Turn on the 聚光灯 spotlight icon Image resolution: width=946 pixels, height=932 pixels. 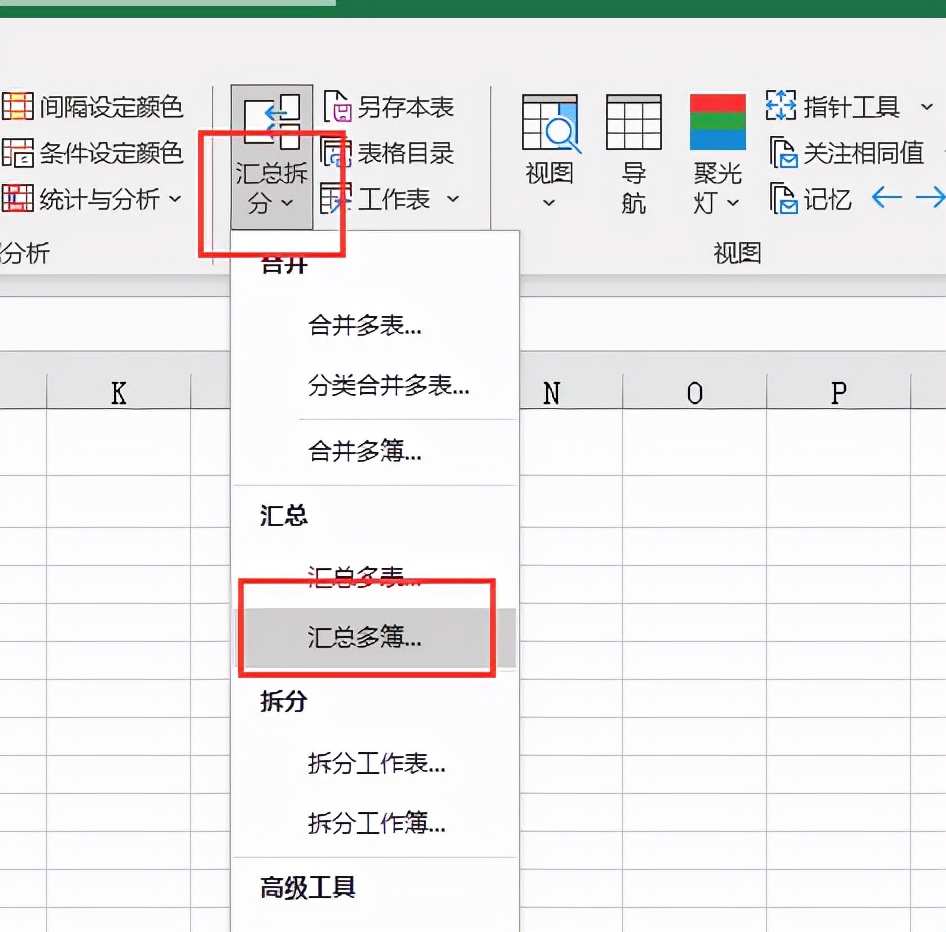(x=717, y=122)
